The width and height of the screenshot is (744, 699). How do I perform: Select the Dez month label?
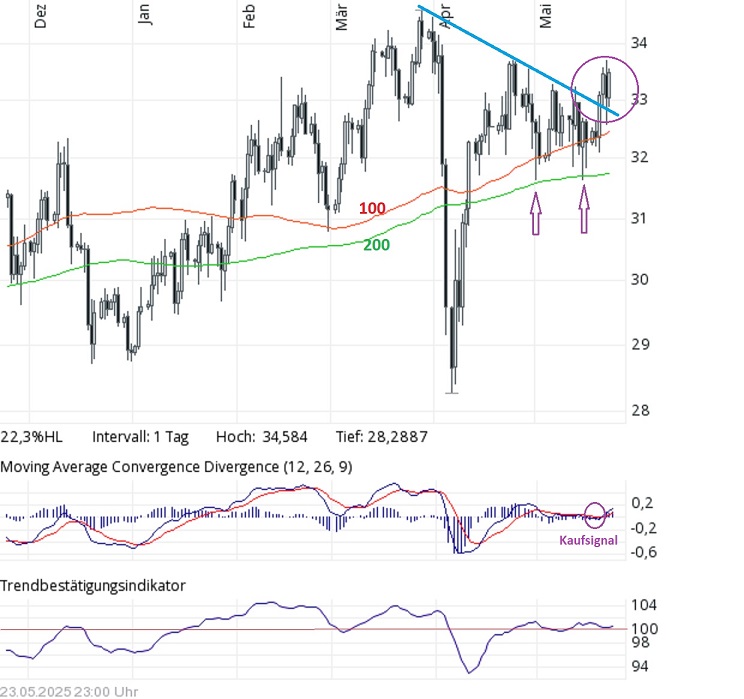[x=40, y=17]
